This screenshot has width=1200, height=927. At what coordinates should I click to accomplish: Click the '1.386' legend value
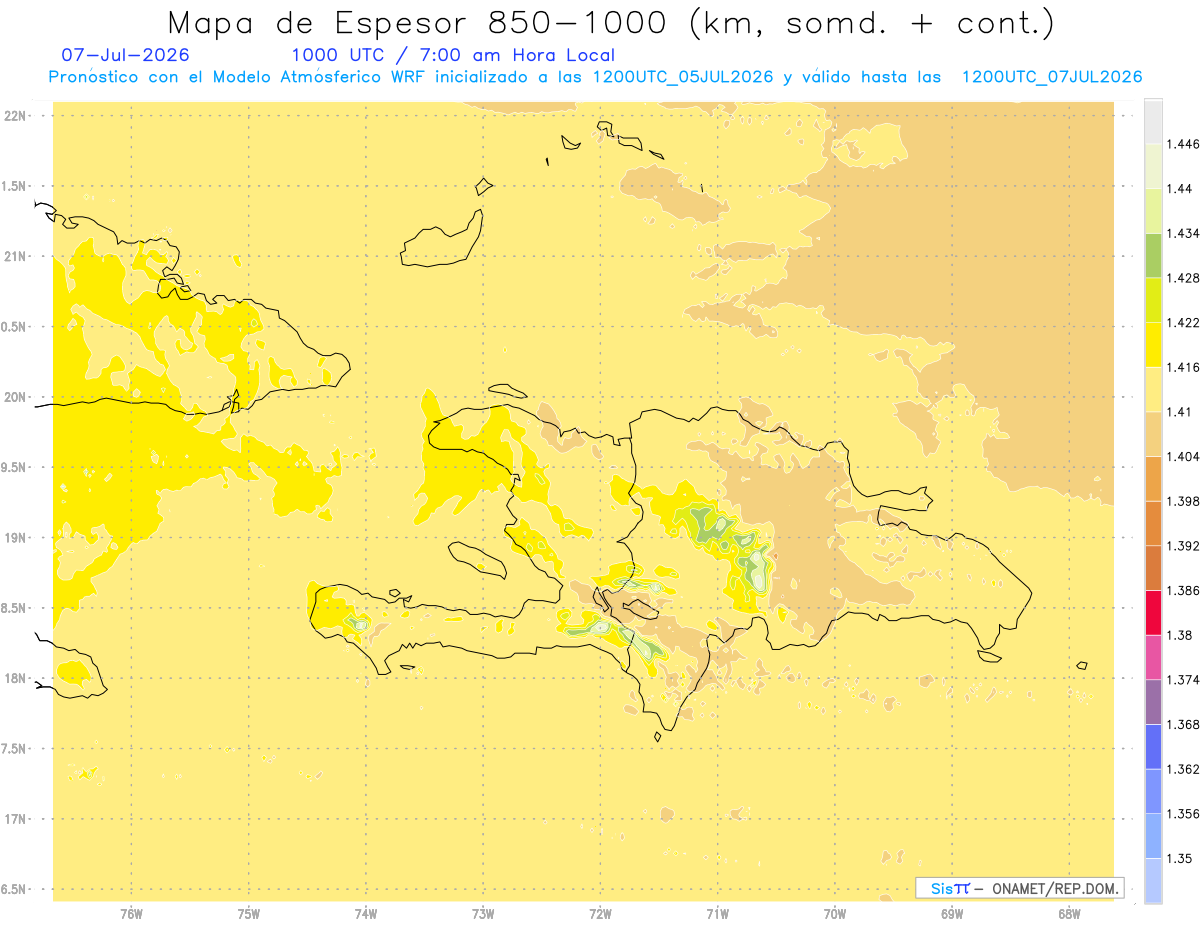pyautogui.click(x=1183, y=590)
